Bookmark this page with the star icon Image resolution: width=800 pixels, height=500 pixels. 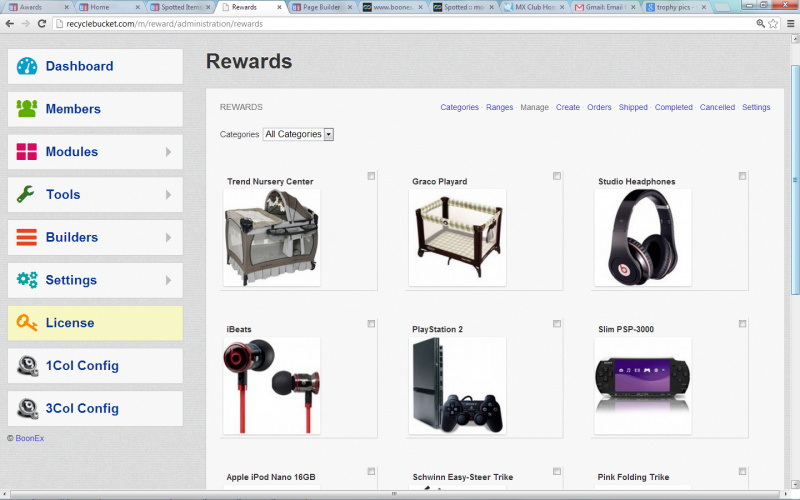pos(773,23)
